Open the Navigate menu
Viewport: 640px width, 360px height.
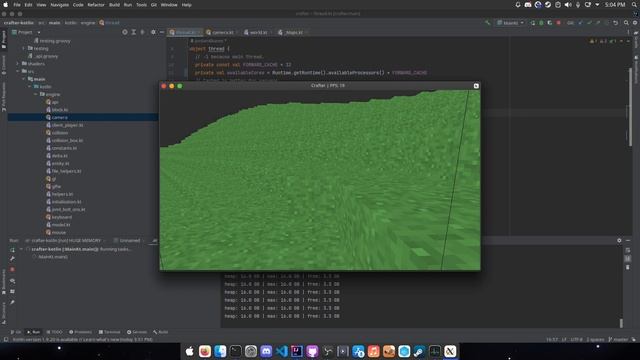pyautogui.click(x=60, y=5)
